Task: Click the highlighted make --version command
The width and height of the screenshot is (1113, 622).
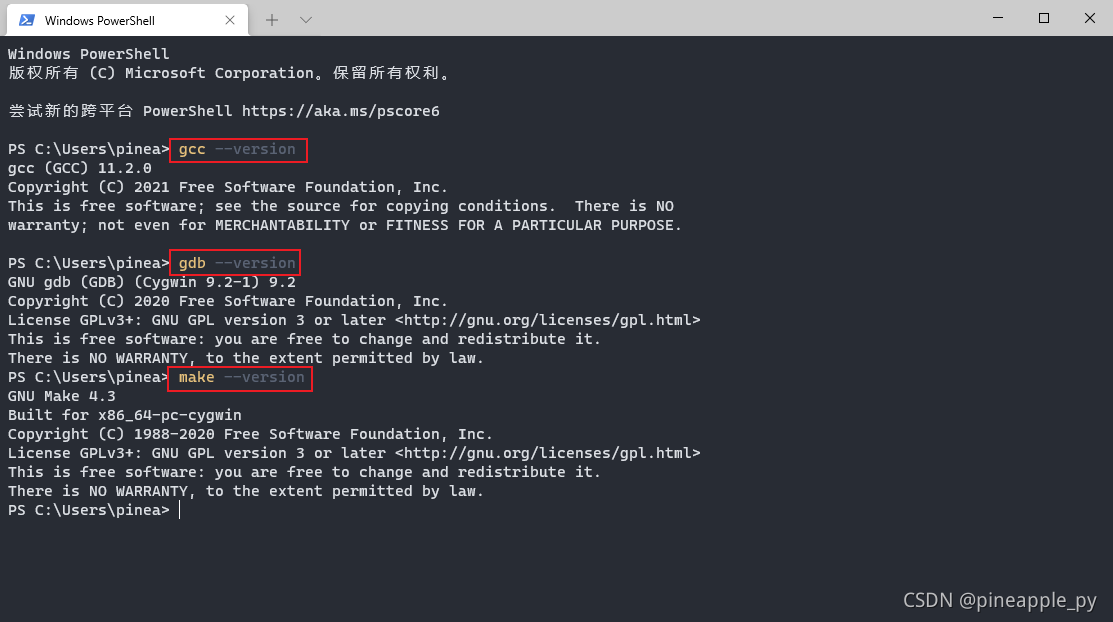Action: [241, 377]
